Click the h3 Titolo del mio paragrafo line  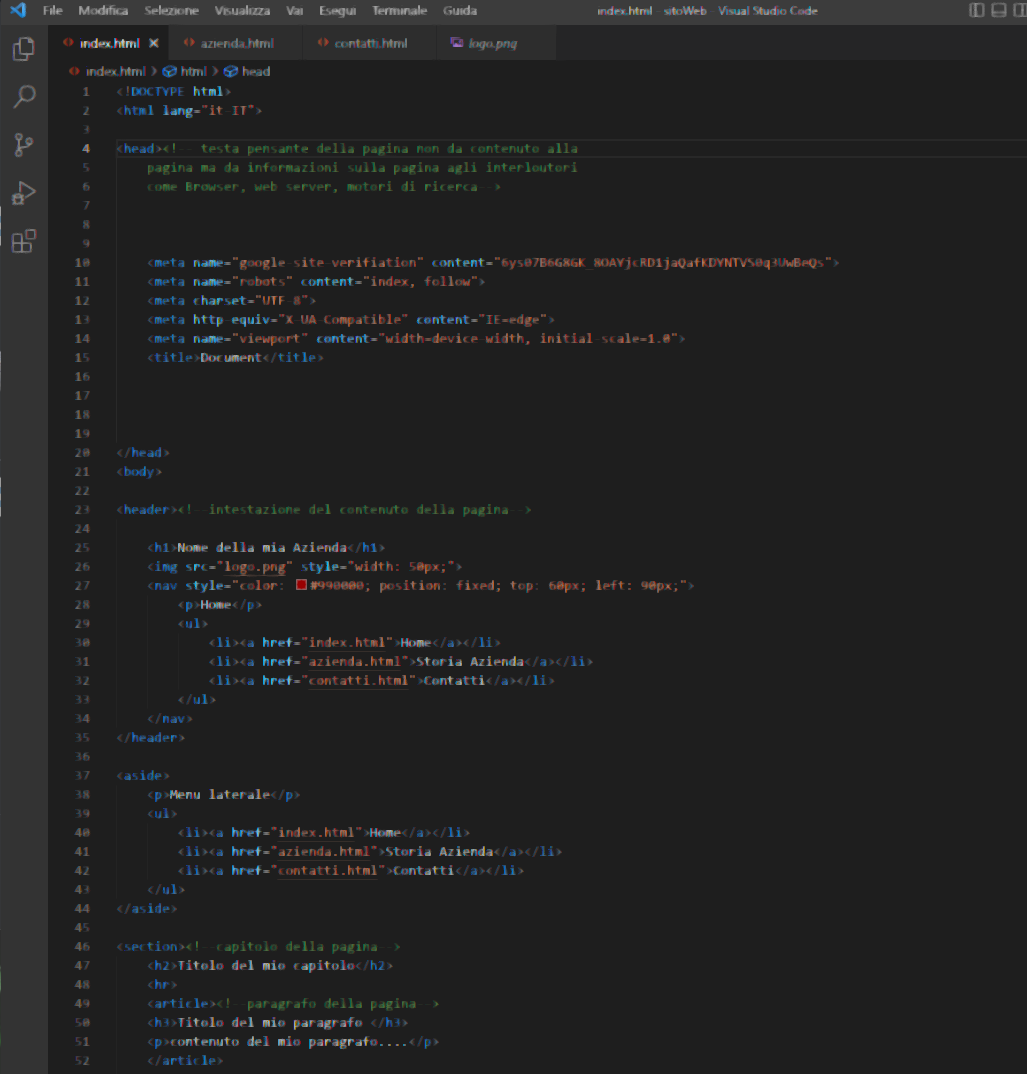[277, 1023]
